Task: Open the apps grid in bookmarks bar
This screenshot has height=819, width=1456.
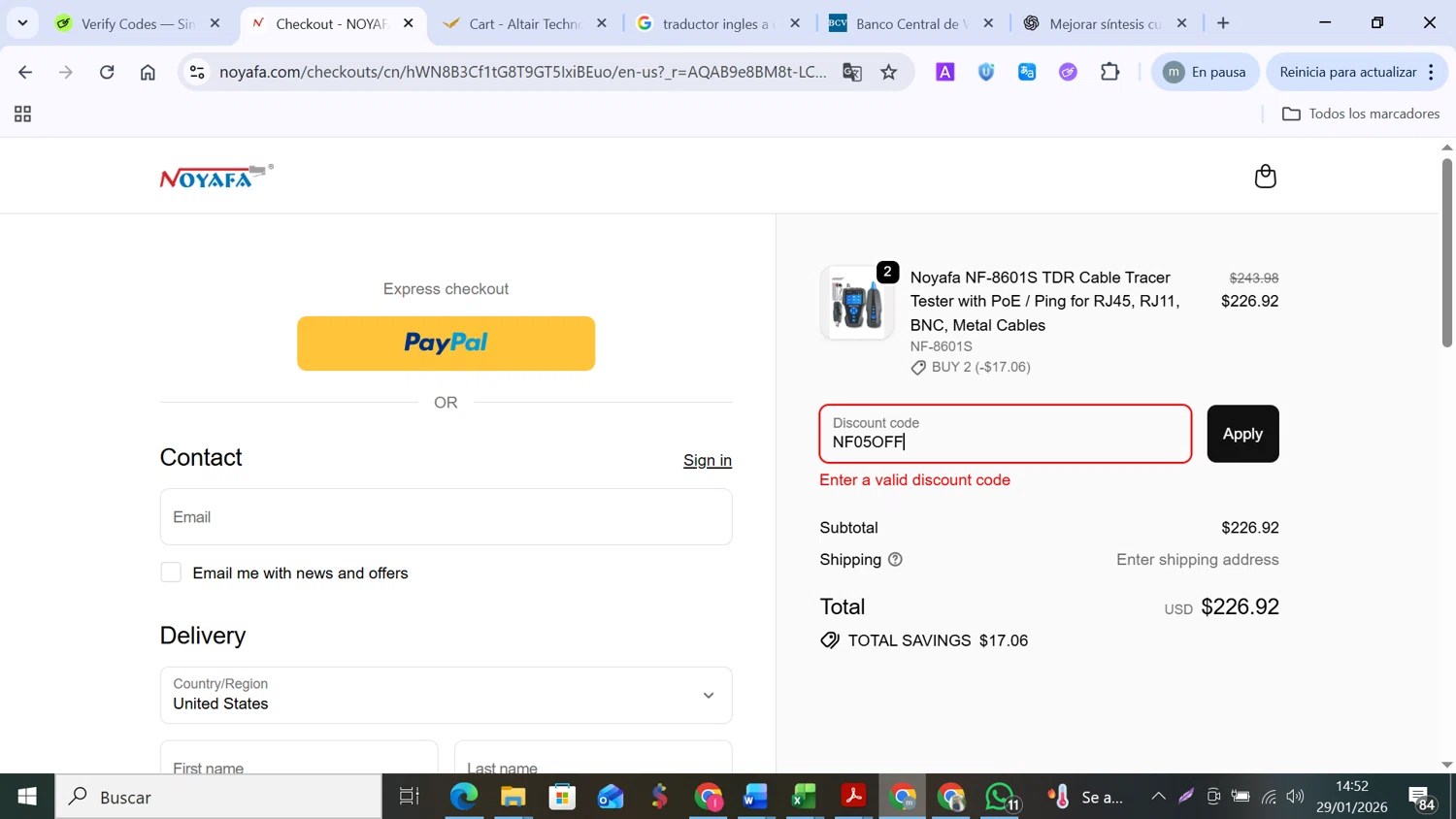Action: [x=22, y=115]
